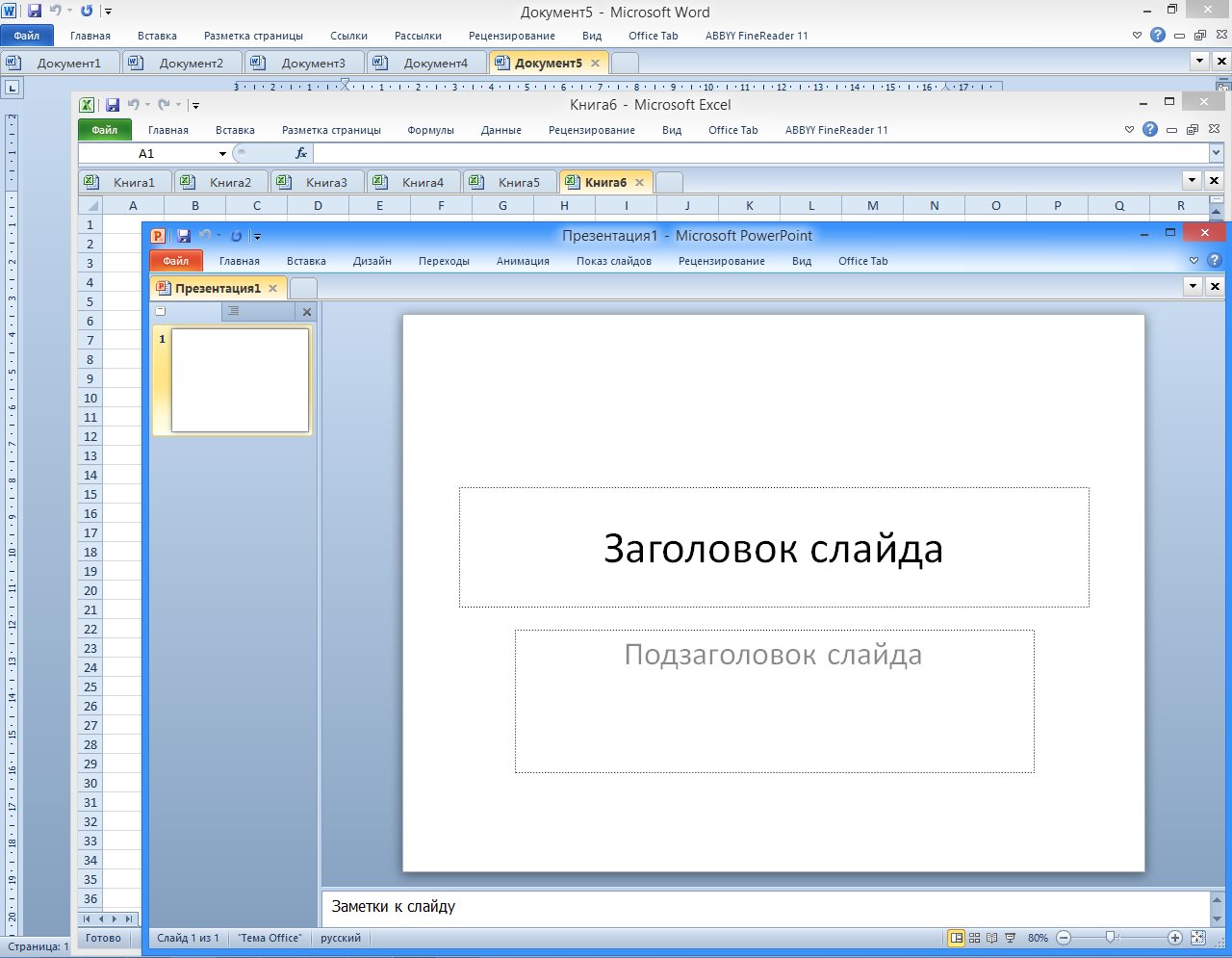Open Excel Файл tab

pyautogui.click(x=105, y=130)
